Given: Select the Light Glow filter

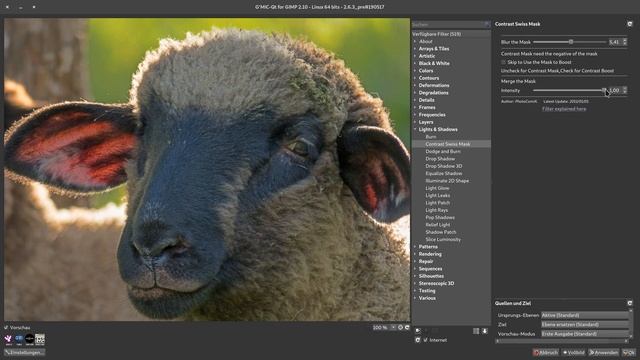Looking at the screenshot, I should click(437, 188).
